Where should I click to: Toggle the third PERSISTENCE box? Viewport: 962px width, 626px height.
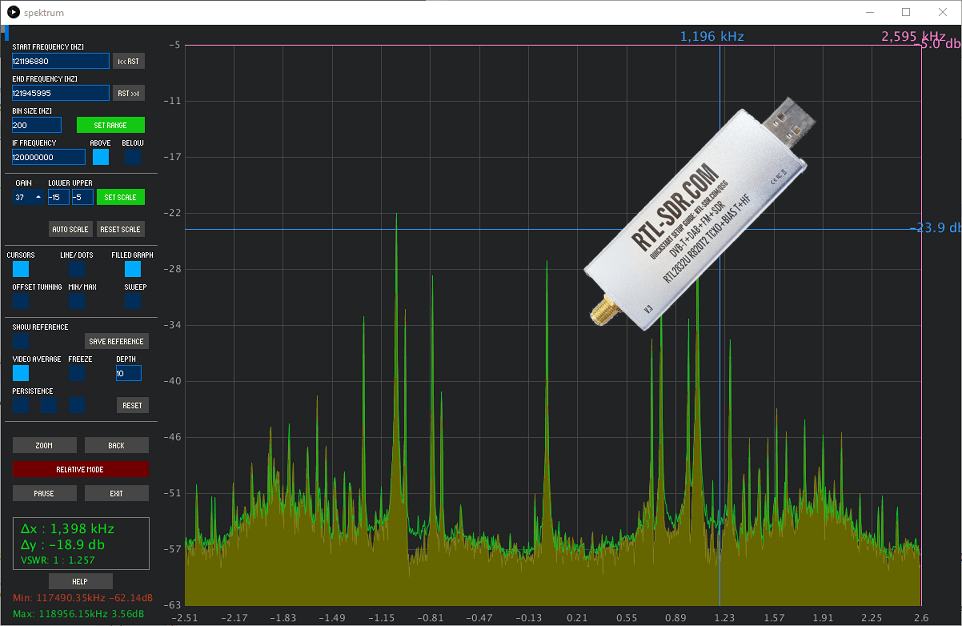tap(77, 404)
